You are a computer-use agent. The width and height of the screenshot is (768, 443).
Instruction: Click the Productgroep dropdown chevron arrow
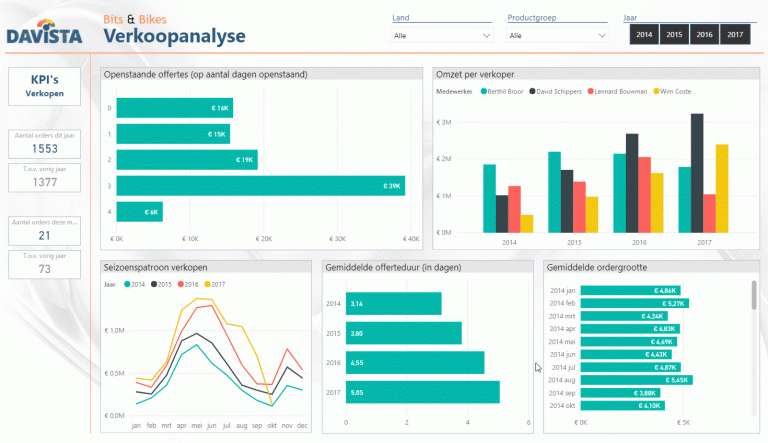click(x=602, y=35)
